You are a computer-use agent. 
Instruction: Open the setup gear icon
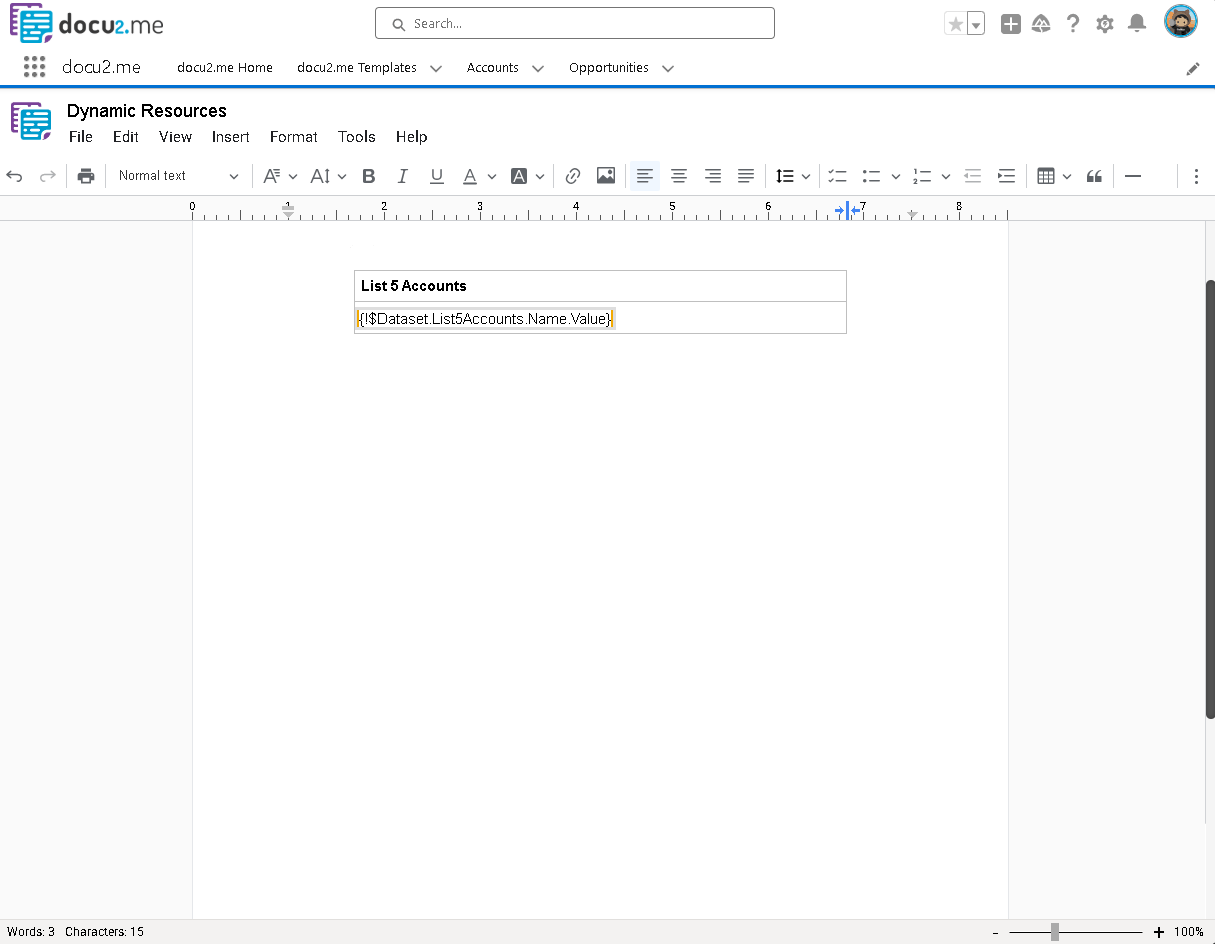pos(1105,24)
